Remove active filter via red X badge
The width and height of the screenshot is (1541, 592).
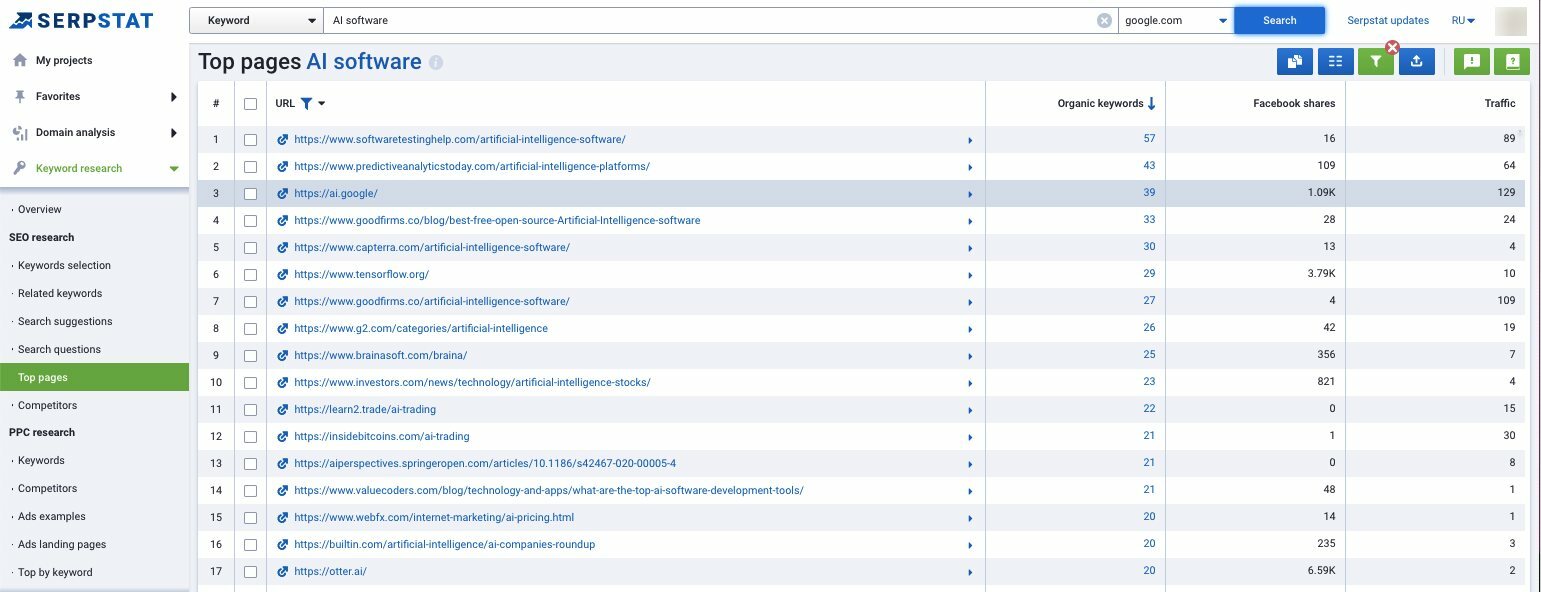pyautogui.click(x=1392, y=46)
